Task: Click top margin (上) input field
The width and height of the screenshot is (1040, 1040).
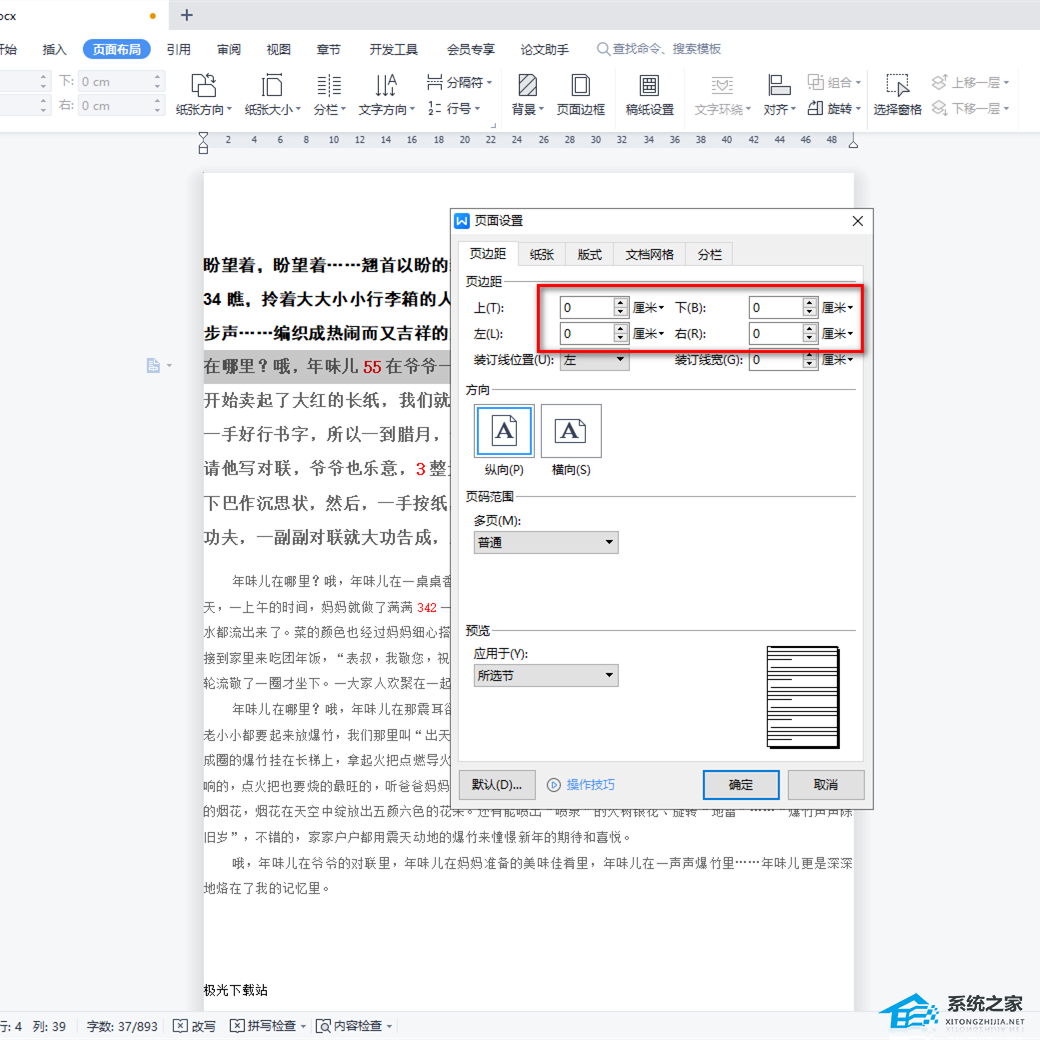Action: point(587,308)
